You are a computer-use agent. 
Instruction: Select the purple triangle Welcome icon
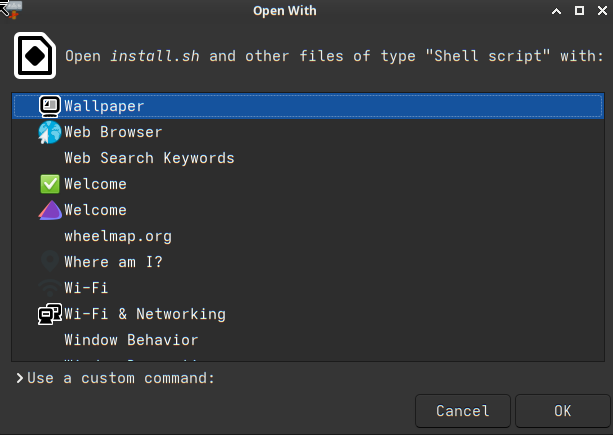click(50, 210)
